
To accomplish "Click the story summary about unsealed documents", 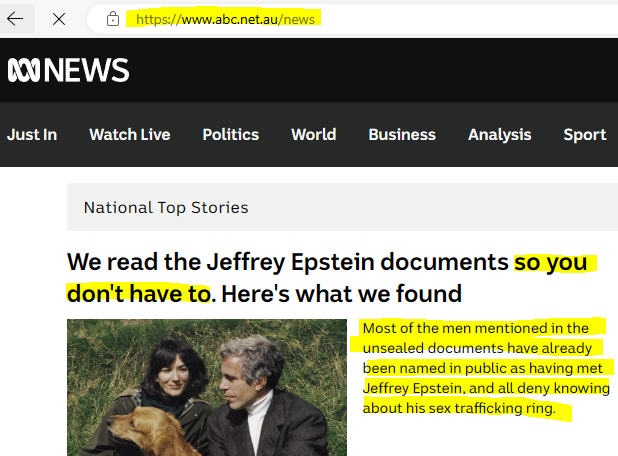I will click(x=486, y=368).
